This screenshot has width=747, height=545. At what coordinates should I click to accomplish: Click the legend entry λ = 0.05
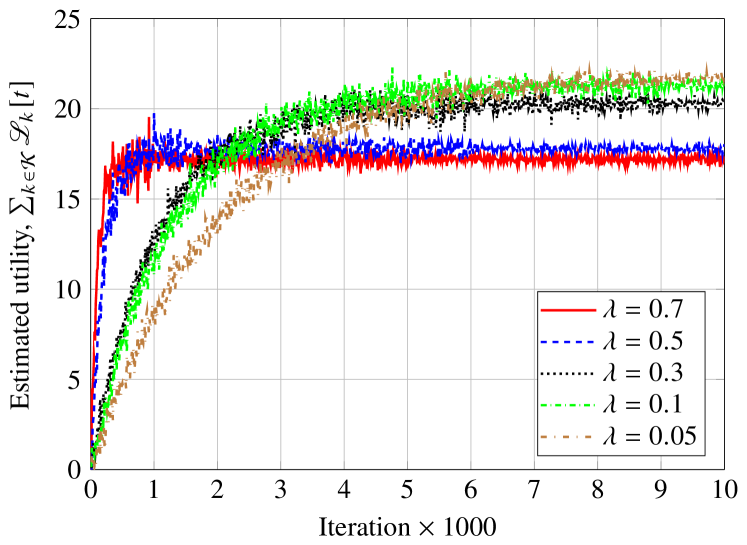619,436
